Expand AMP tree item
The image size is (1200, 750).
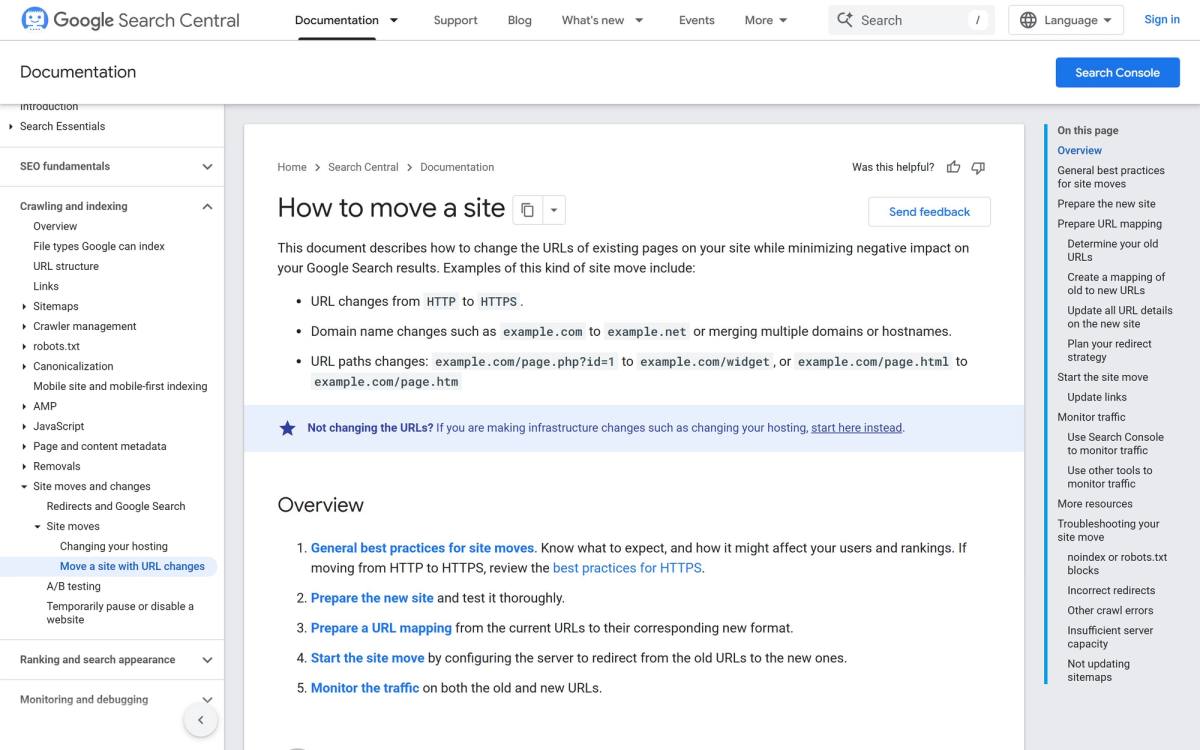point(24,406)
